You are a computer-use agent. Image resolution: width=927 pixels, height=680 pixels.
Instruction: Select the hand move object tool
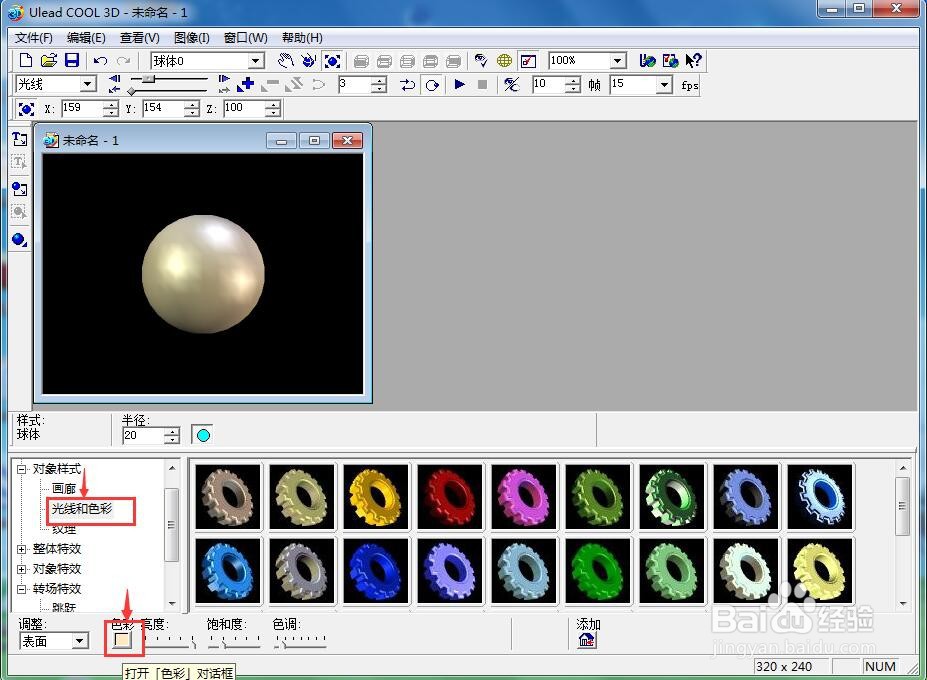pyautogui.click(x=286, y=60)
